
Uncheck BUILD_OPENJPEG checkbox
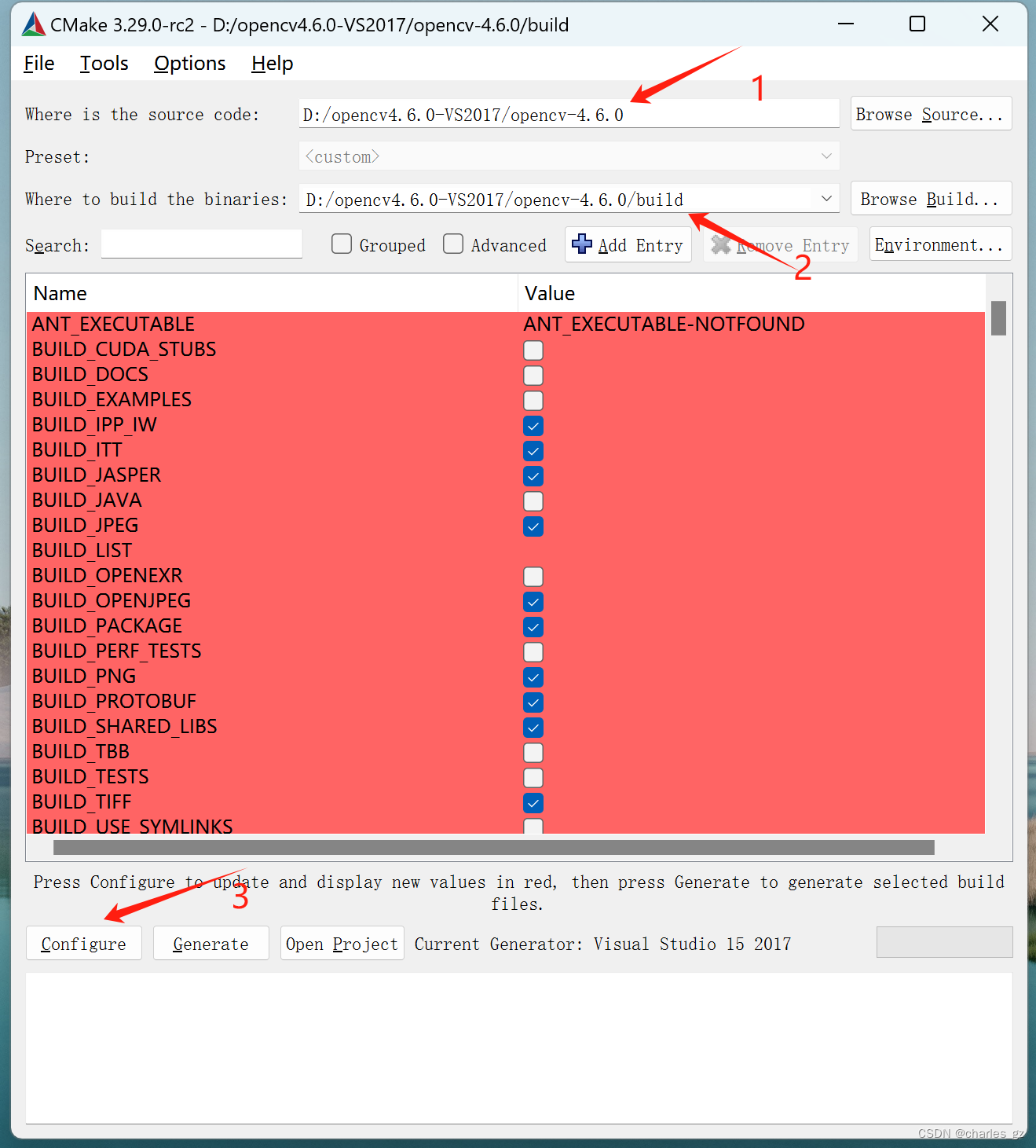pos(533,602)
